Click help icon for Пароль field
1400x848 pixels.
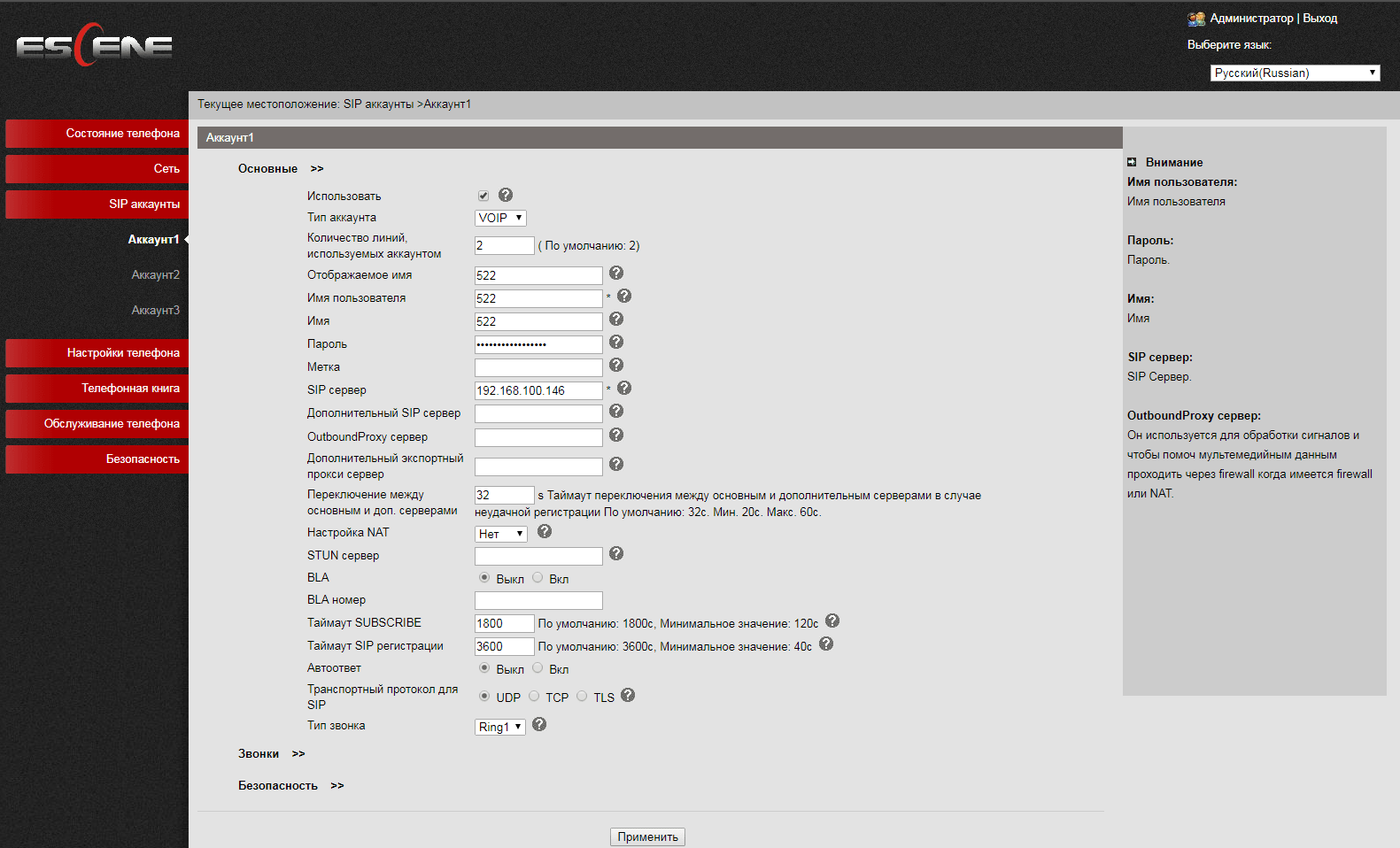(616, 342)
